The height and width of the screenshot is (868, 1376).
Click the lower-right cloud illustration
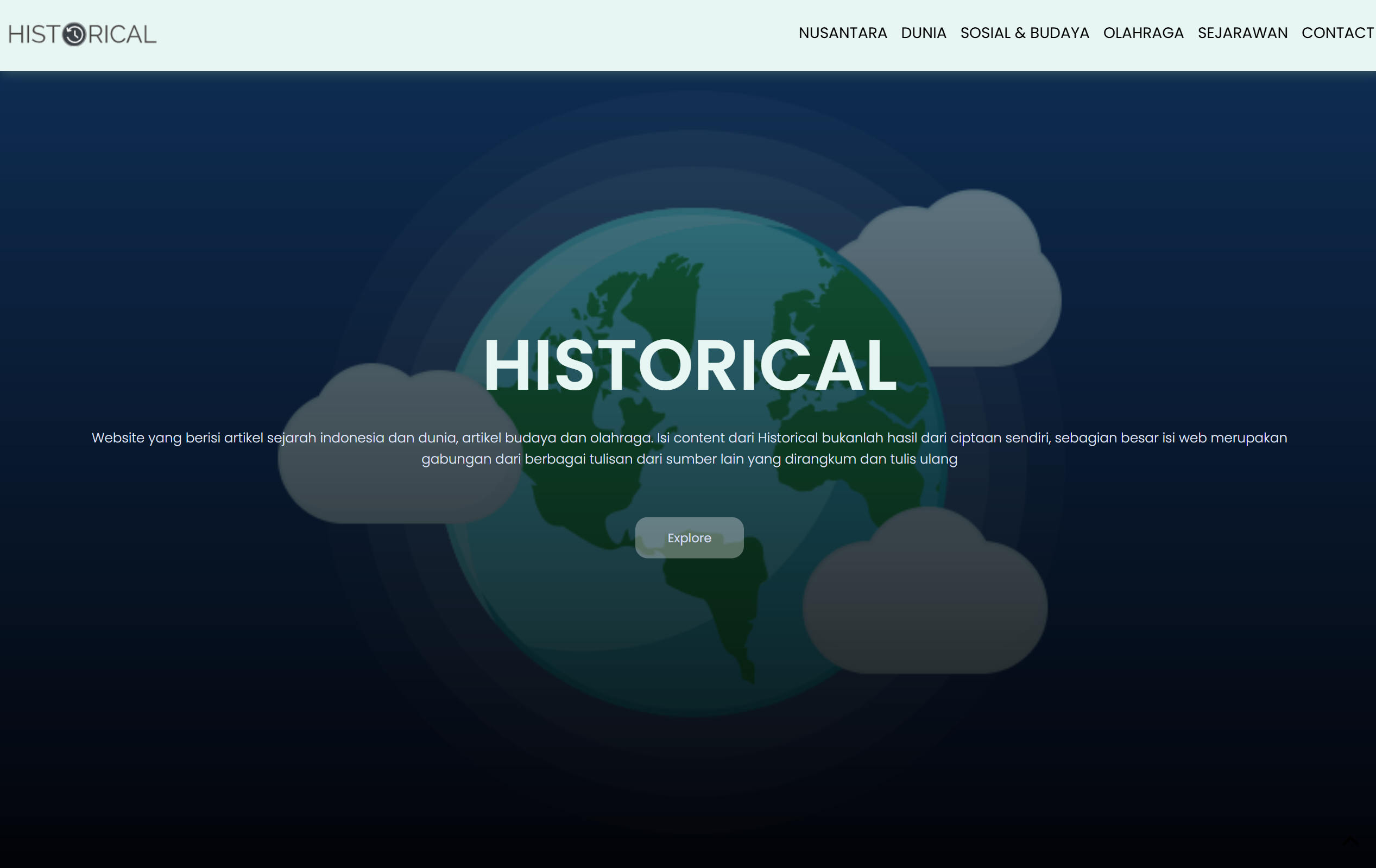926,606
